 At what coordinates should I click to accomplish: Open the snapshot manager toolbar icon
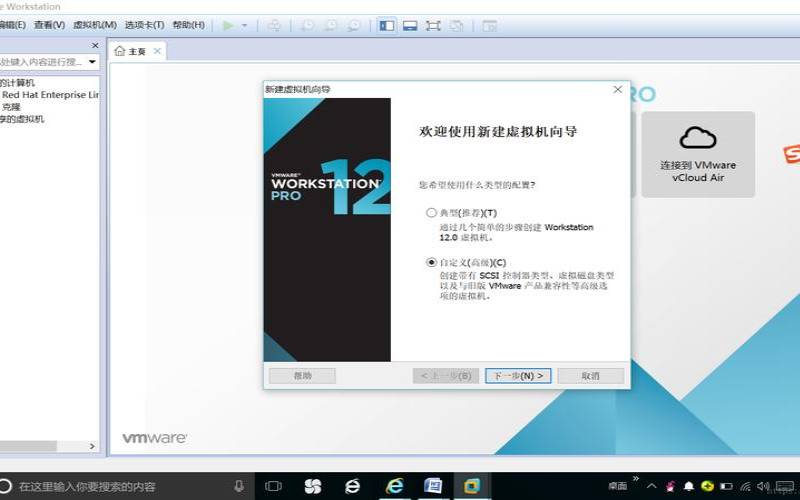coord(354,26)
